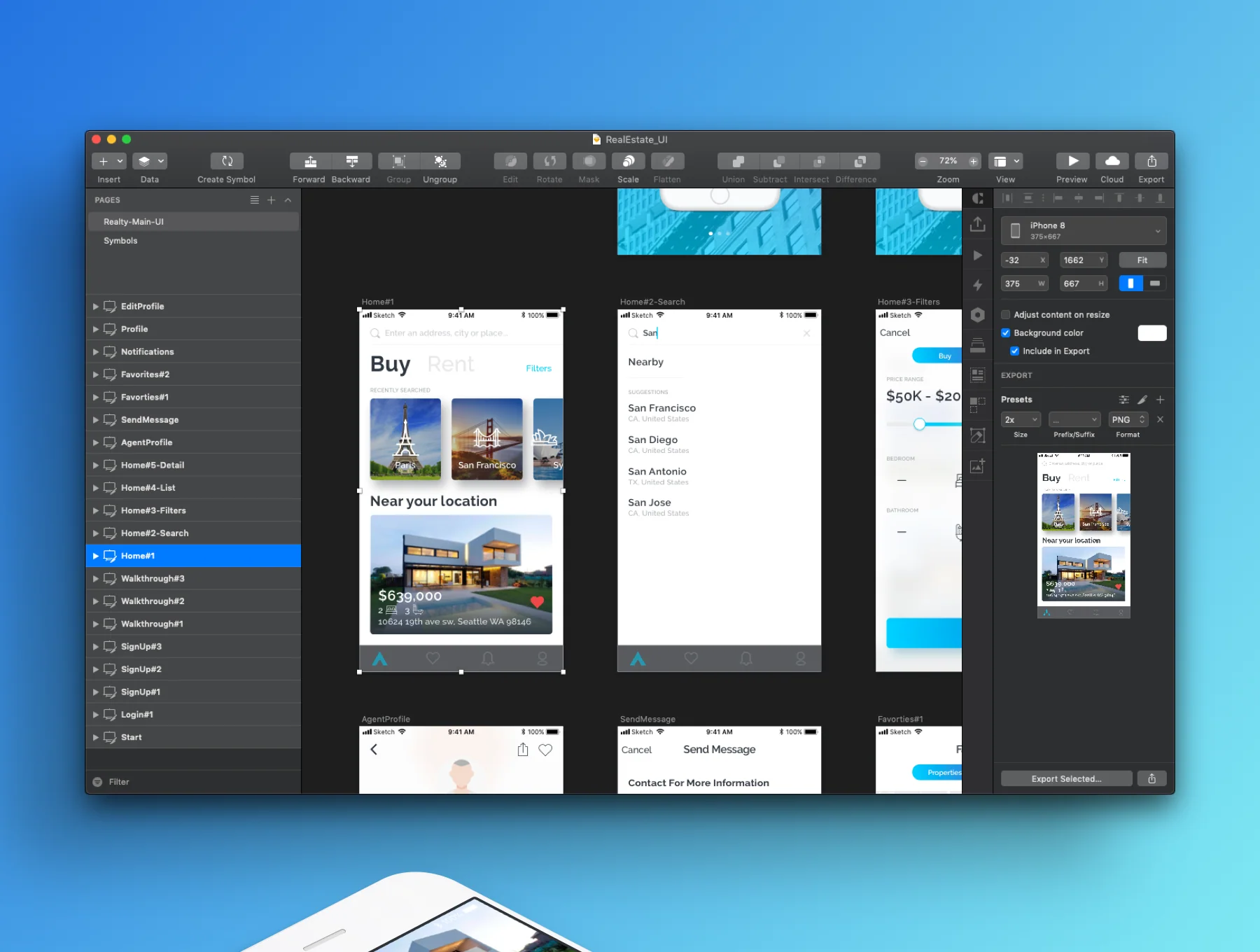Viewport: 1260px width, 952px height.
Task: Apply the Union boolean operation
Action: point(738,161)
